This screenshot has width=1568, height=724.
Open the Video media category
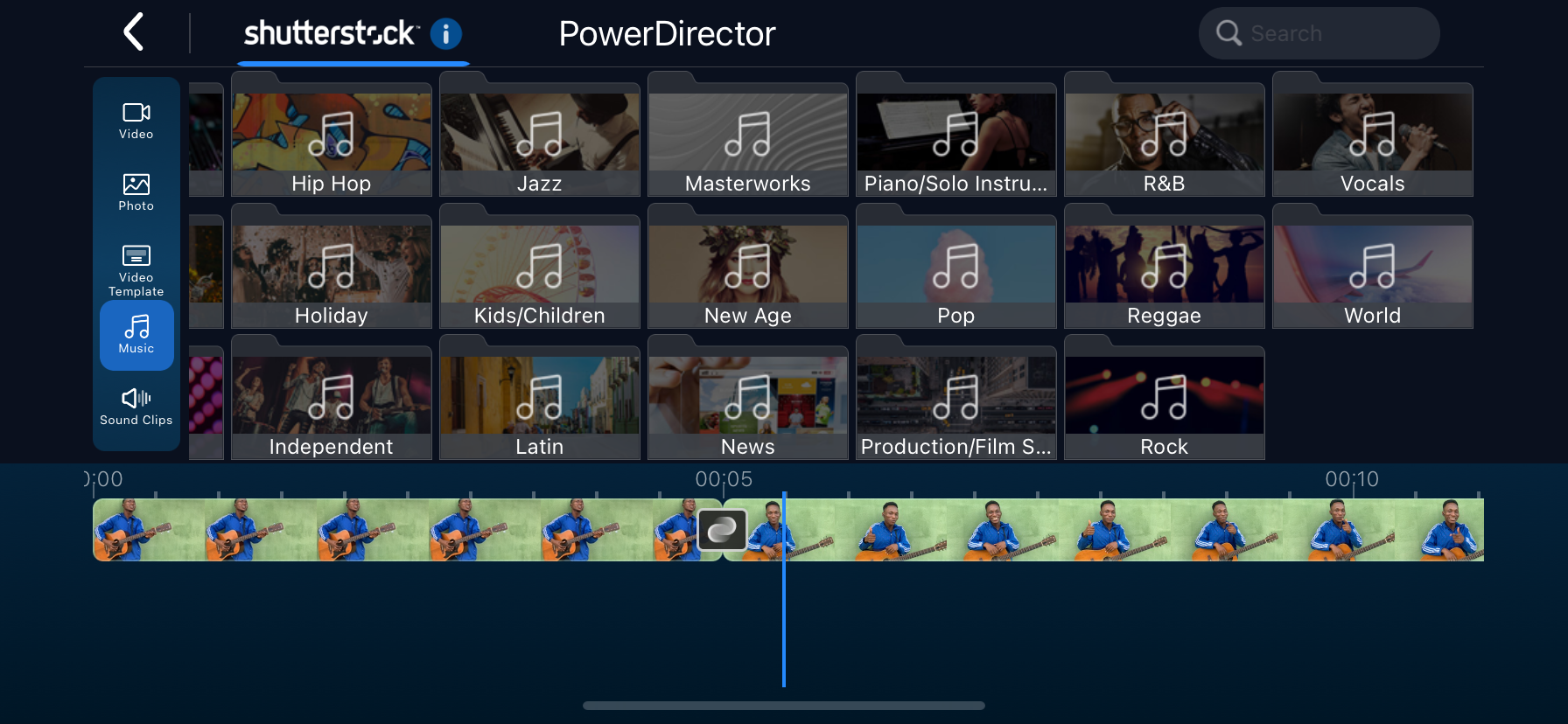[x=136, y=121]
